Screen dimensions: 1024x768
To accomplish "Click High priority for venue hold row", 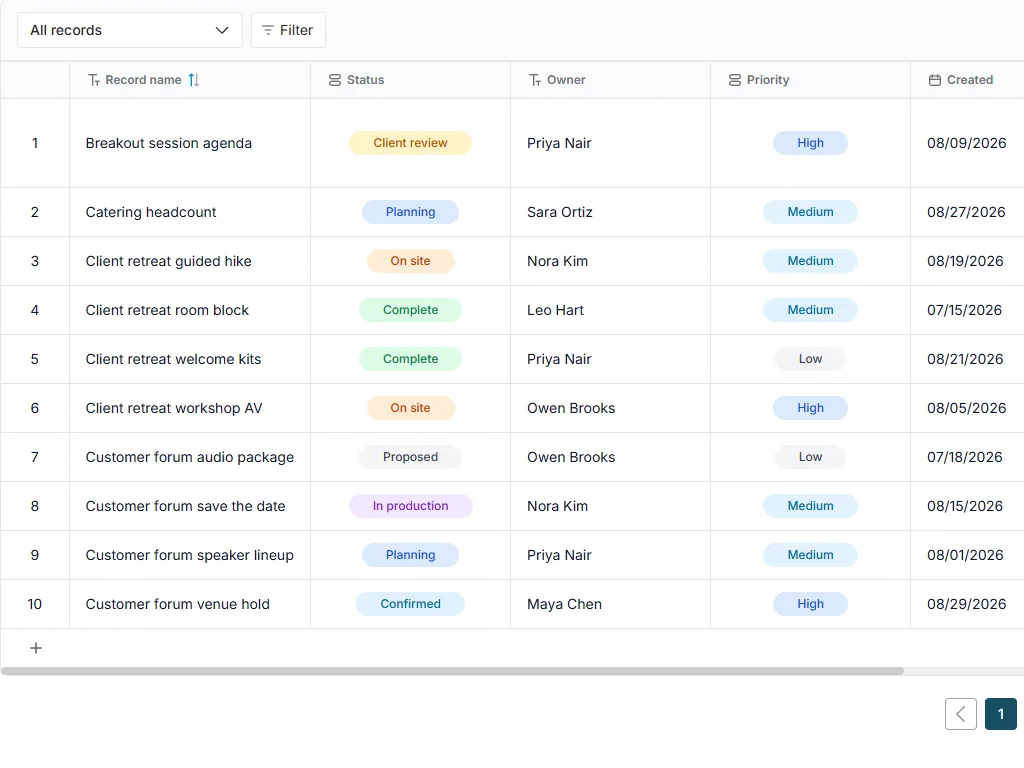I will click(810, 603).
